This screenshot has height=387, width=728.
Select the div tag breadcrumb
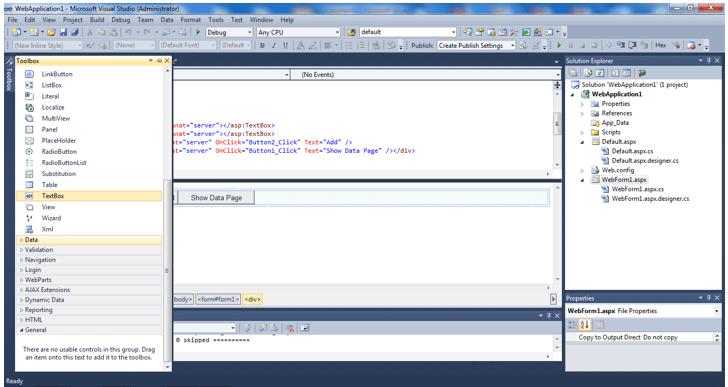click(253, 300)
